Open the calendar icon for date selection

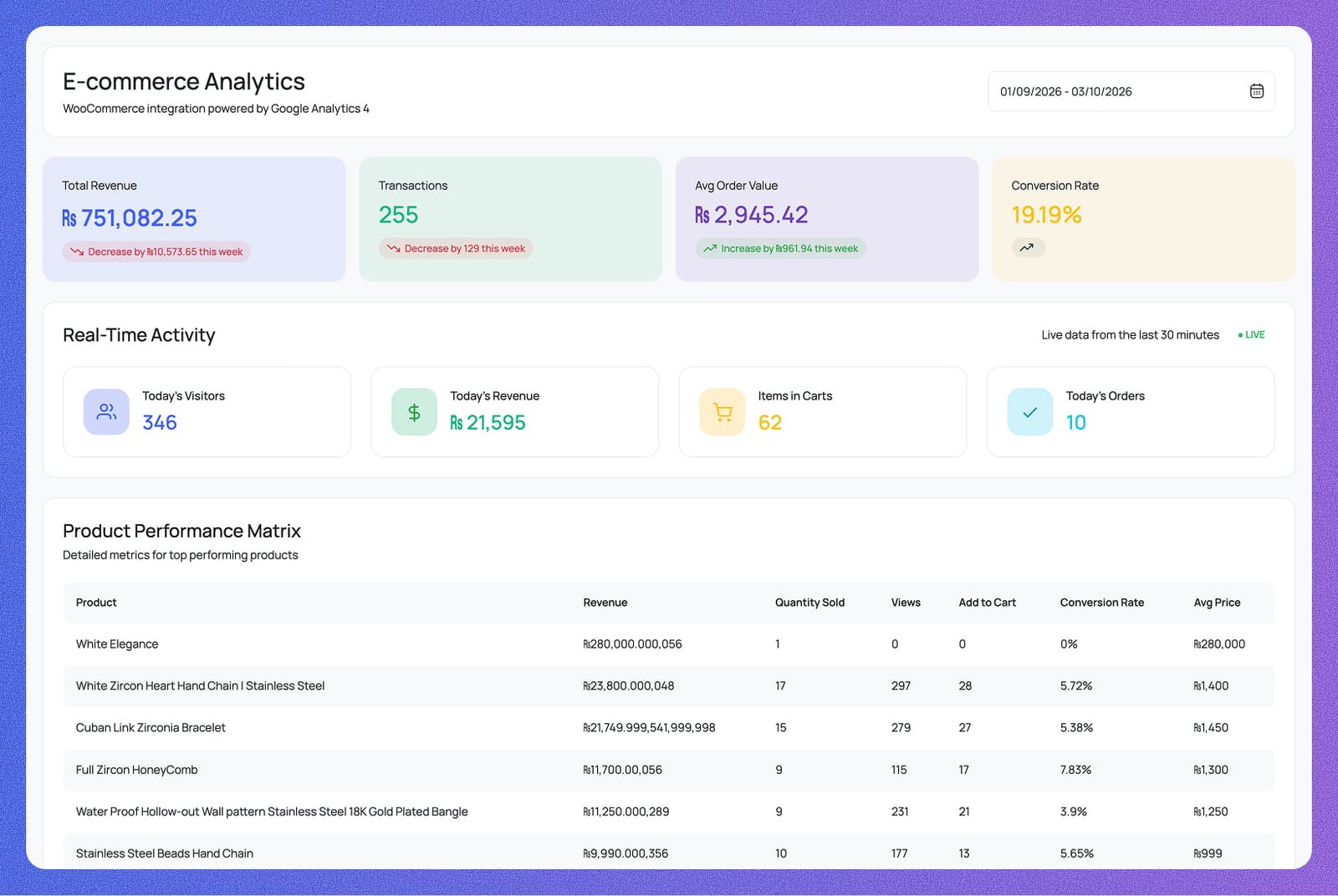click(1256, 91)
